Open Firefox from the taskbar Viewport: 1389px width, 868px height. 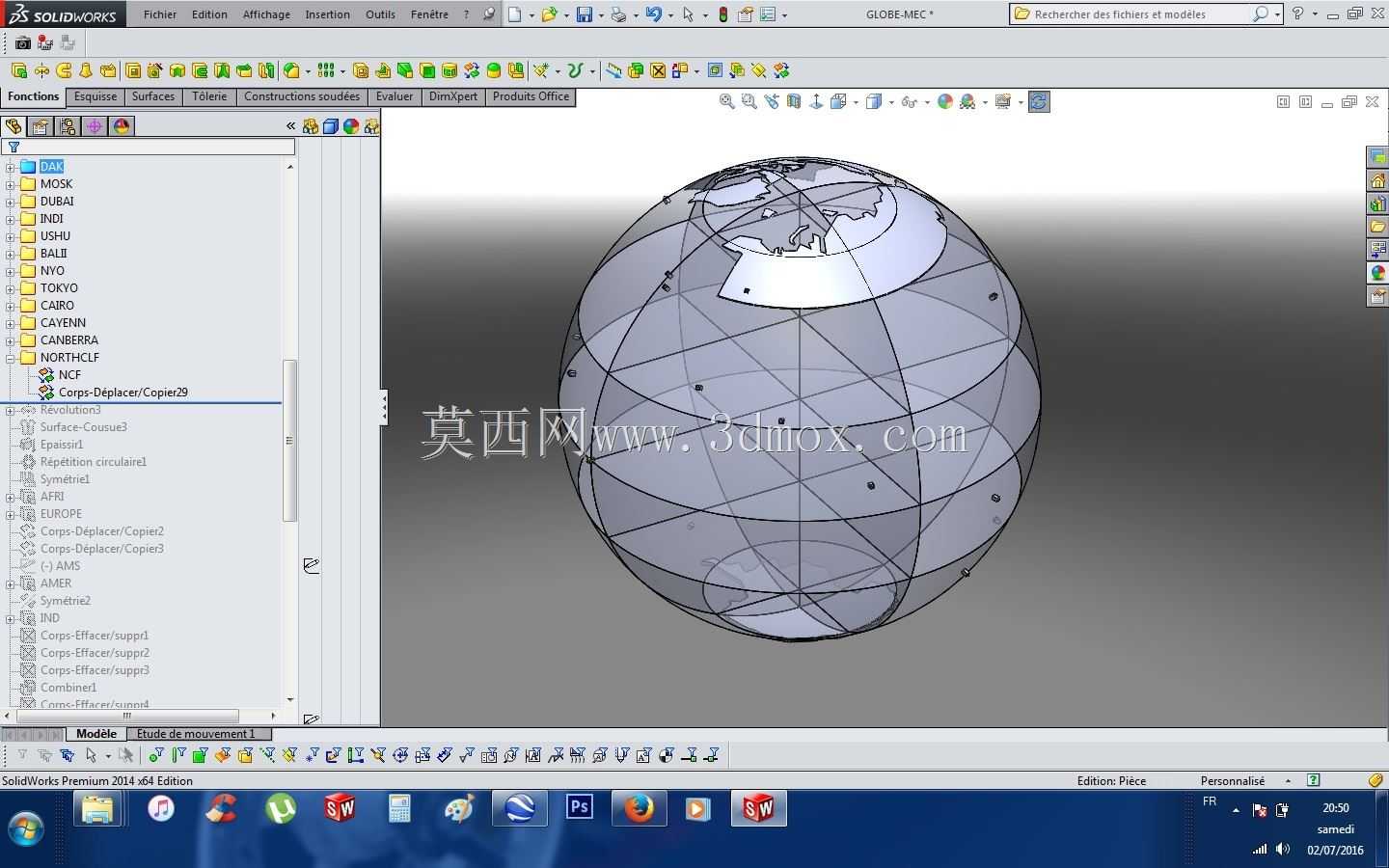[639, 807]
